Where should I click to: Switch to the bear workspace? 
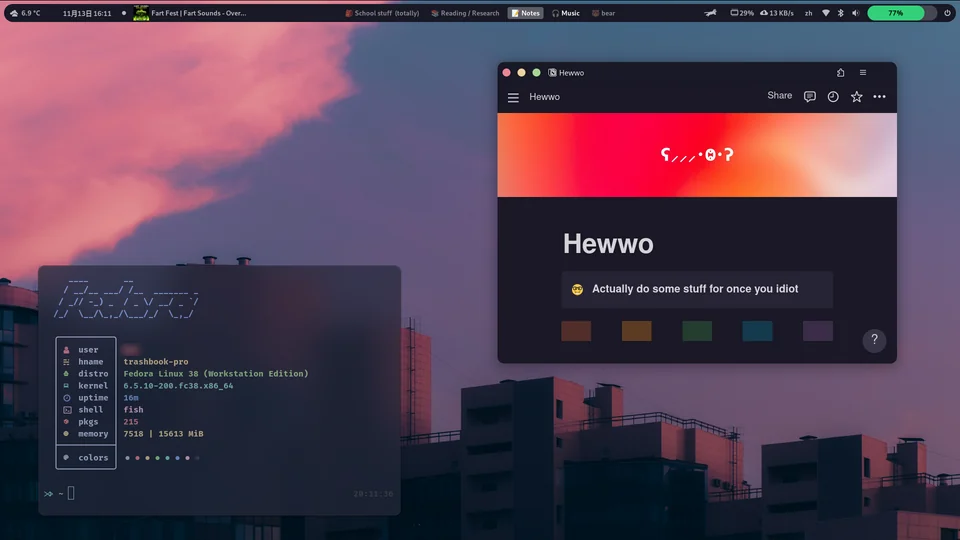pyautogui.click(x=604, y=13)
